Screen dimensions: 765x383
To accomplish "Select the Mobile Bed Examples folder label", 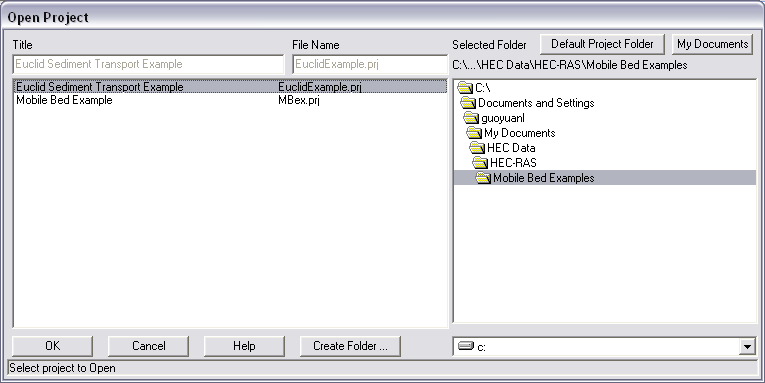I will coord(544,178).
